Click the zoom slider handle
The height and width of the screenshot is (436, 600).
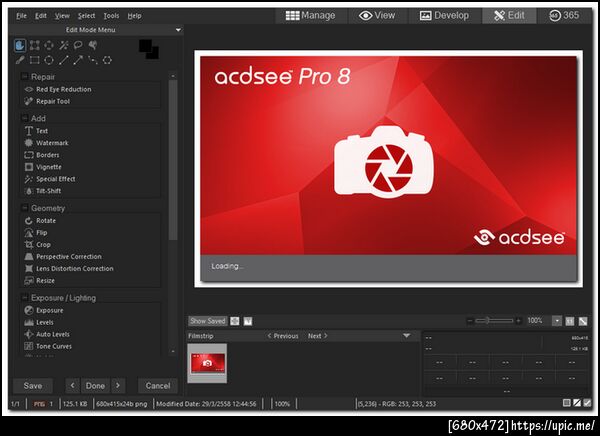click(x=488, y=321)
